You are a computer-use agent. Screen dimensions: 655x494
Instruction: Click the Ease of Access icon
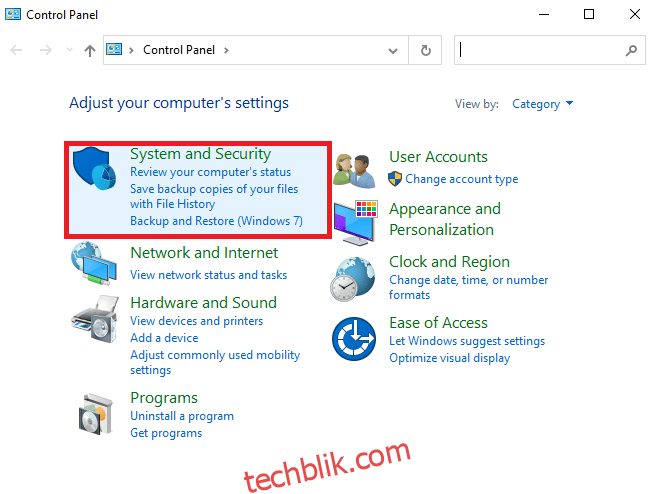coord(354,339)
